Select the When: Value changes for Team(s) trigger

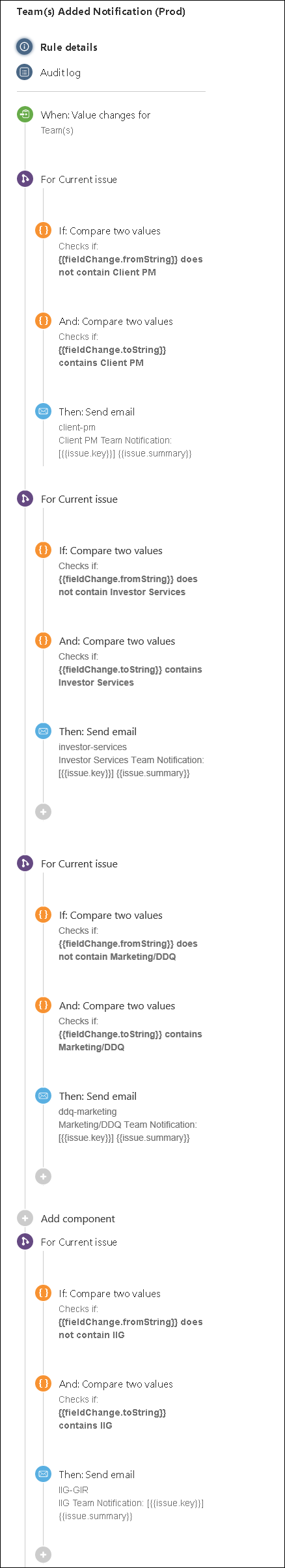click(x=96, y=122)
